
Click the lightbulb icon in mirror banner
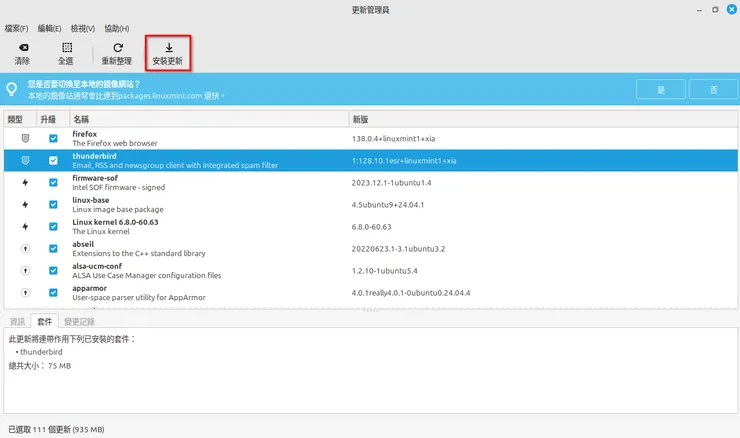(x=12, y=89)
